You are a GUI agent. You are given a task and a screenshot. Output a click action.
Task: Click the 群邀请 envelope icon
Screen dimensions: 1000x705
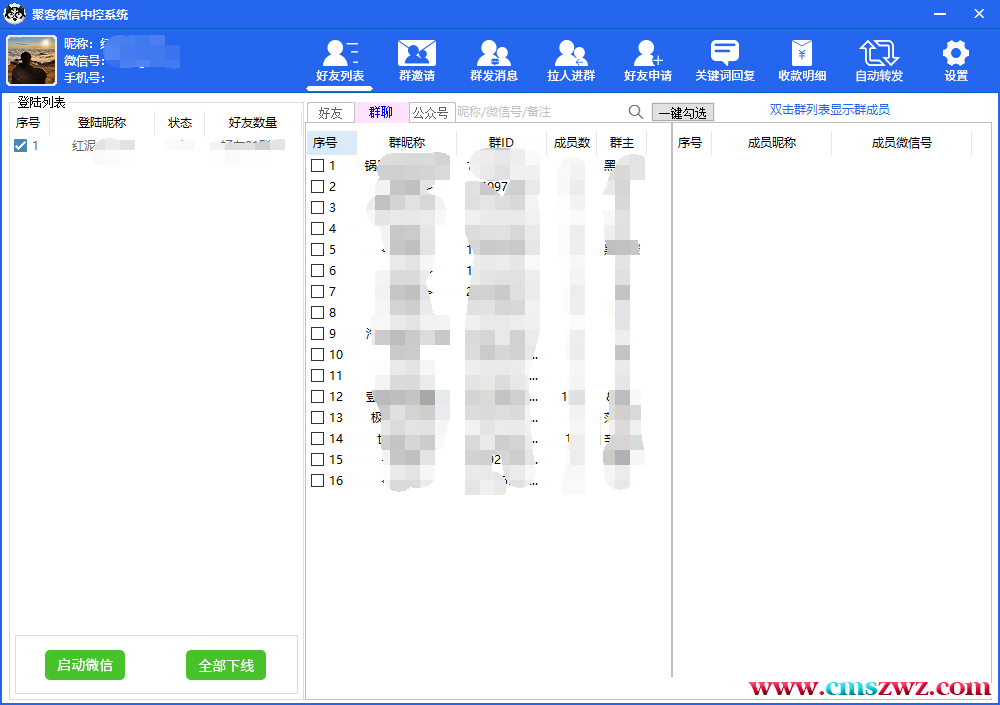point(416,54)
